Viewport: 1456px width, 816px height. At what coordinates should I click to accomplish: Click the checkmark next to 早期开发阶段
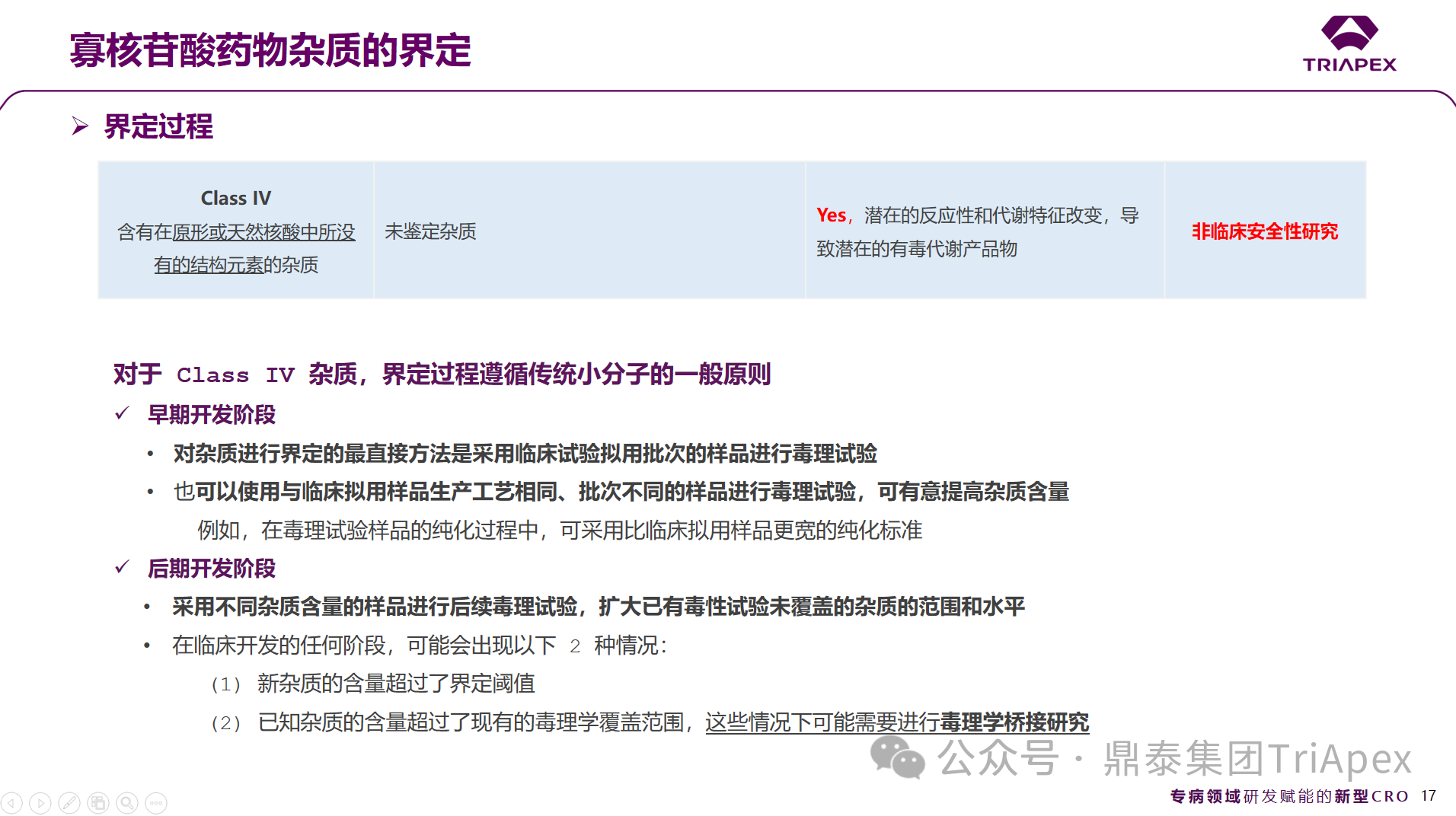122,413
